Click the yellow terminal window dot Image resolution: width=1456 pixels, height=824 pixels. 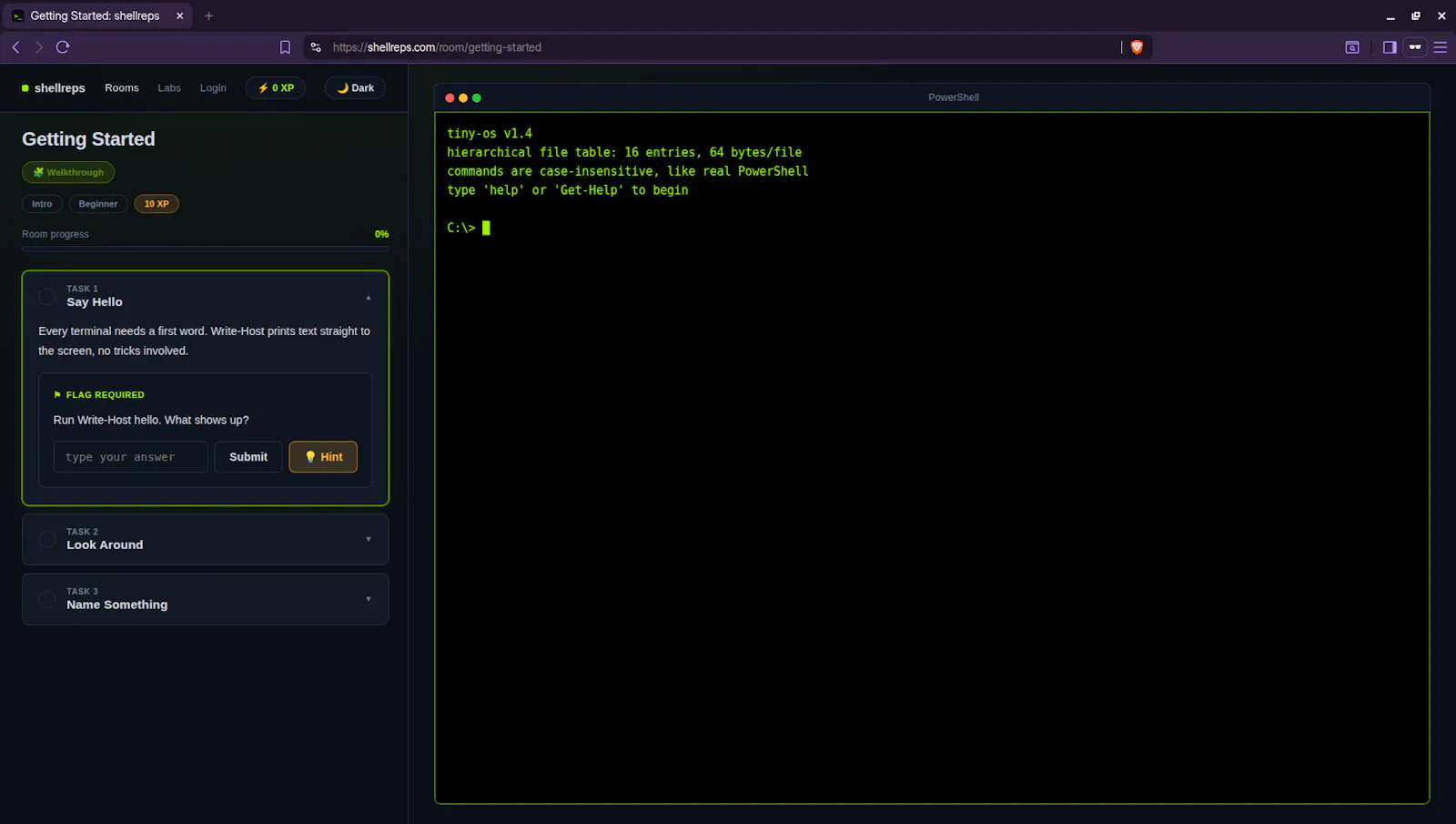463,97
